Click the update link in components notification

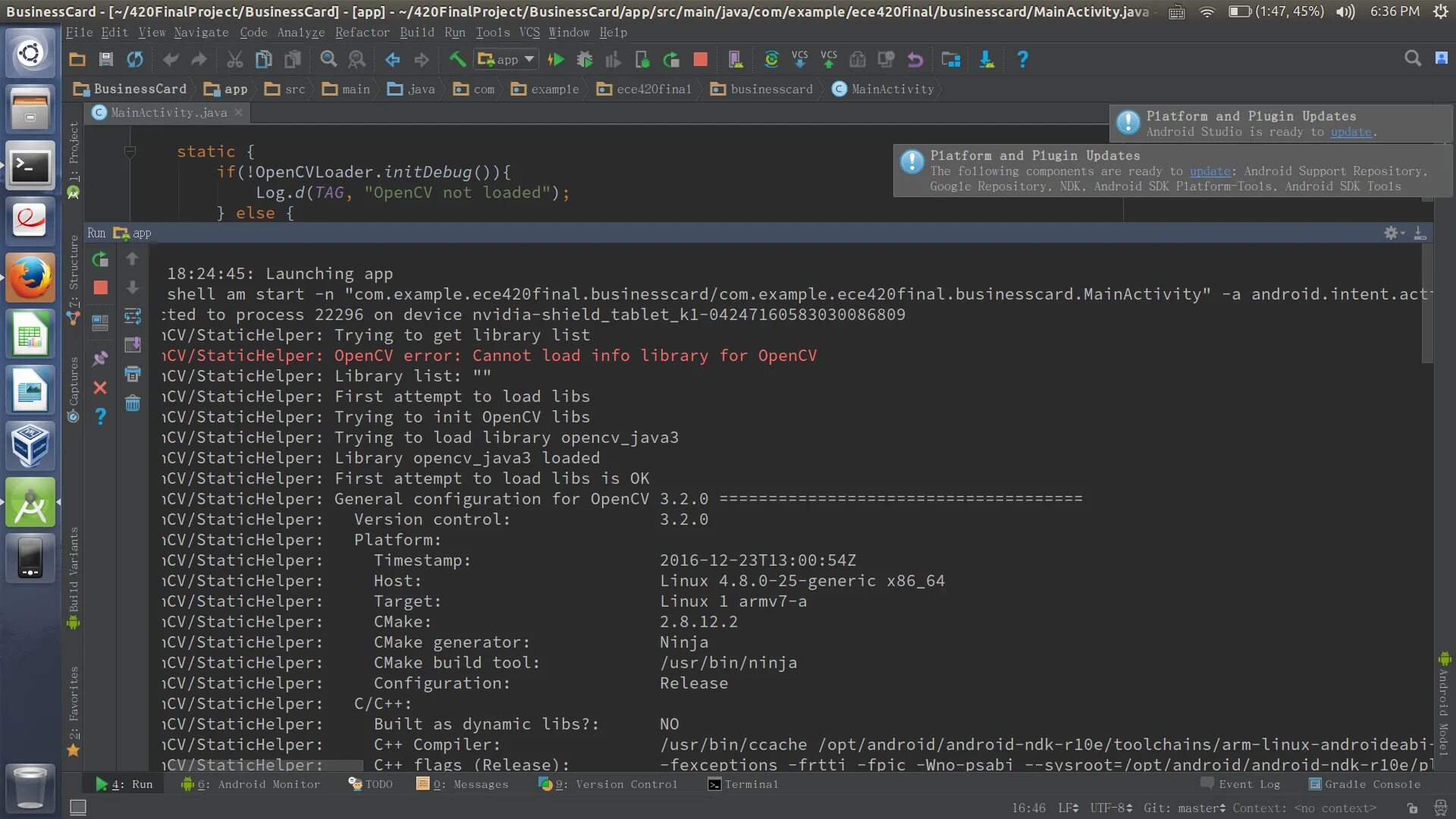point(1210,171)
